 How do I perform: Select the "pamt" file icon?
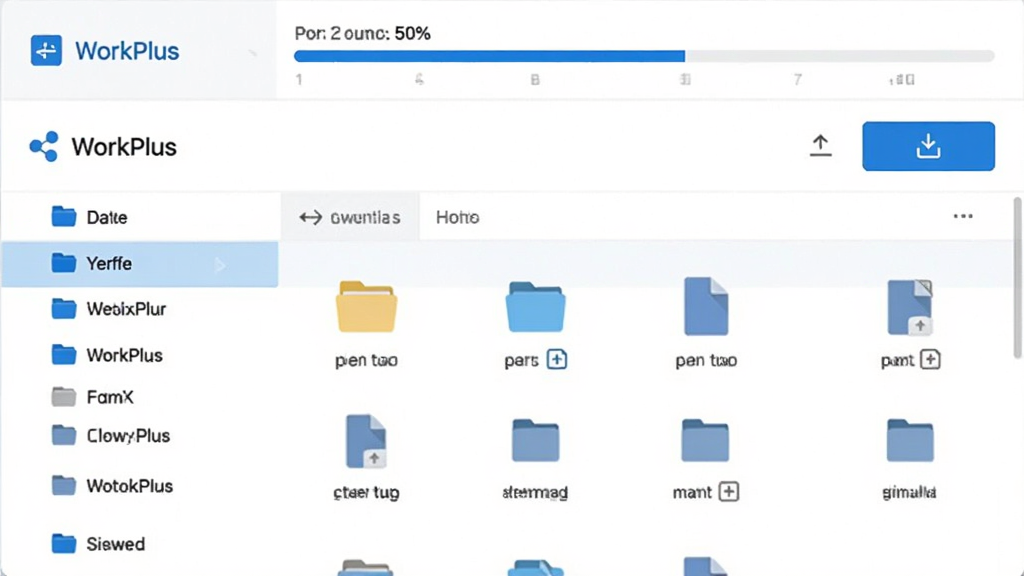[x=910, y=307]
